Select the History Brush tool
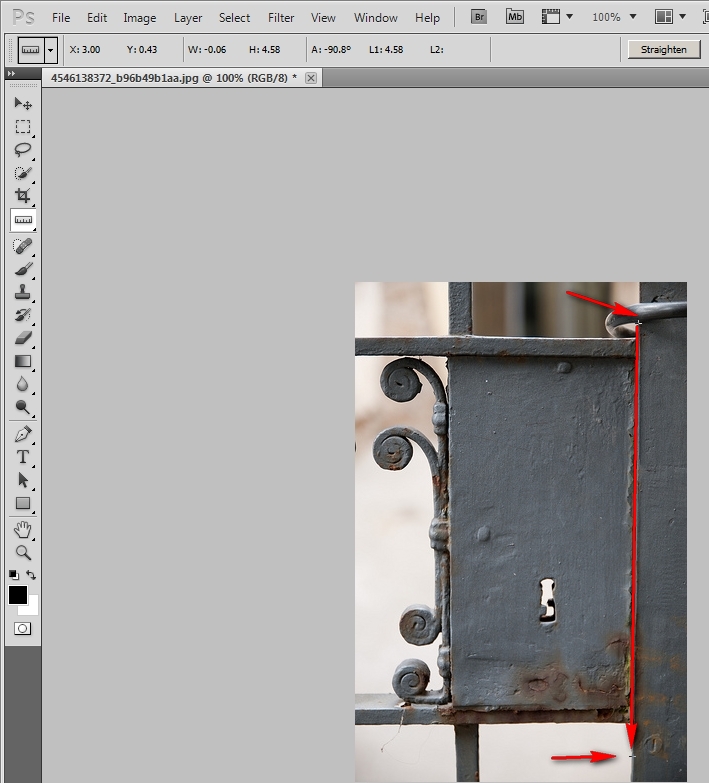Screen dimensions: 709x783 coord(23,315)
